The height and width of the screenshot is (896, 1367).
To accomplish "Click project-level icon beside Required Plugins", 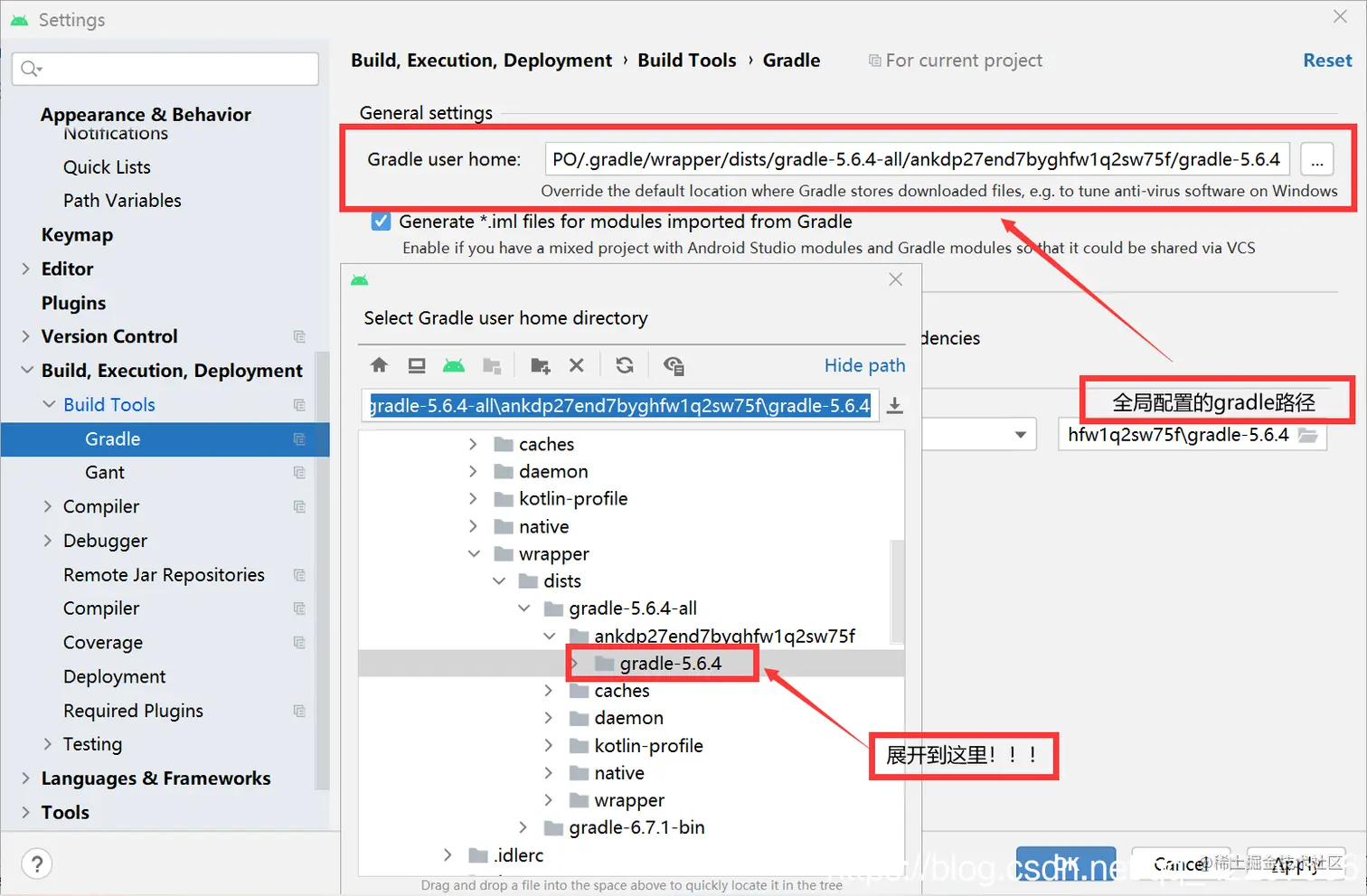I will (x=299, y=712).
